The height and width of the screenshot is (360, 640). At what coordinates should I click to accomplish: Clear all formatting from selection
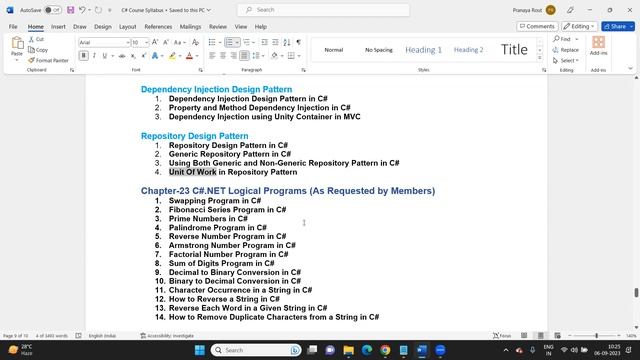pyautogui.click(x=196, y=42)
